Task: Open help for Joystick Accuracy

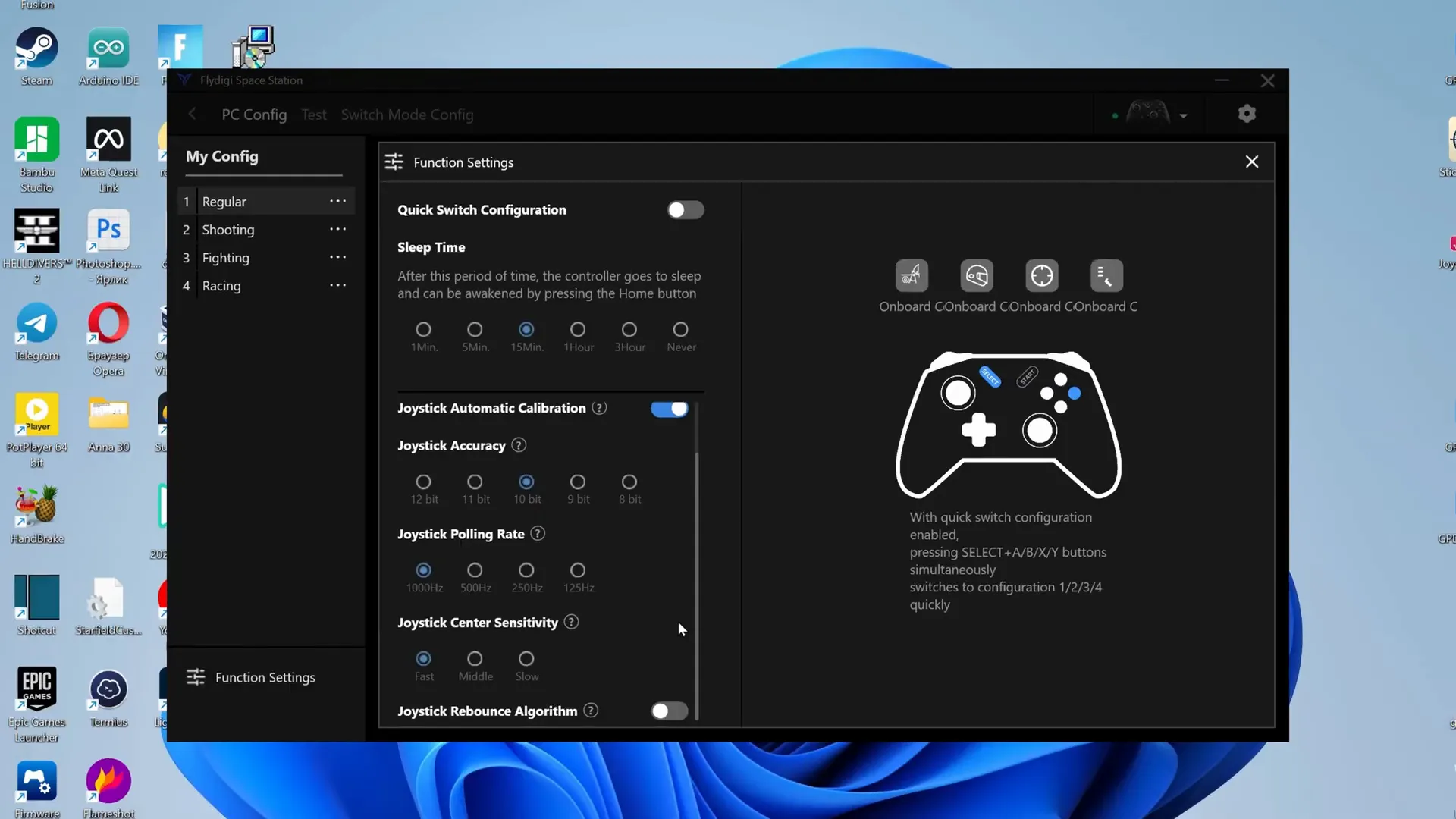Action: (519, 445)
